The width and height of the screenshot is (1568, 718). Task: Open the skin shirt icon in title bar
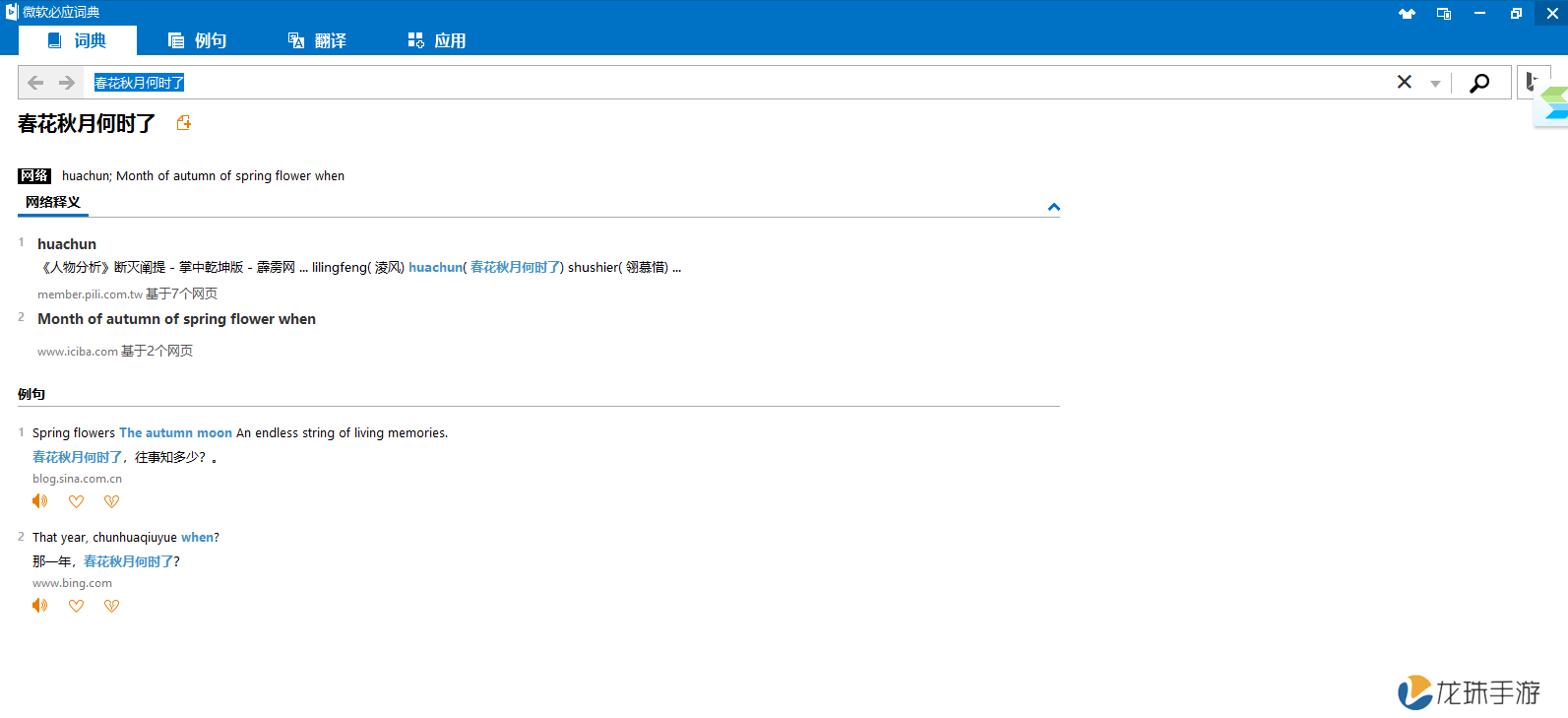1407,13
